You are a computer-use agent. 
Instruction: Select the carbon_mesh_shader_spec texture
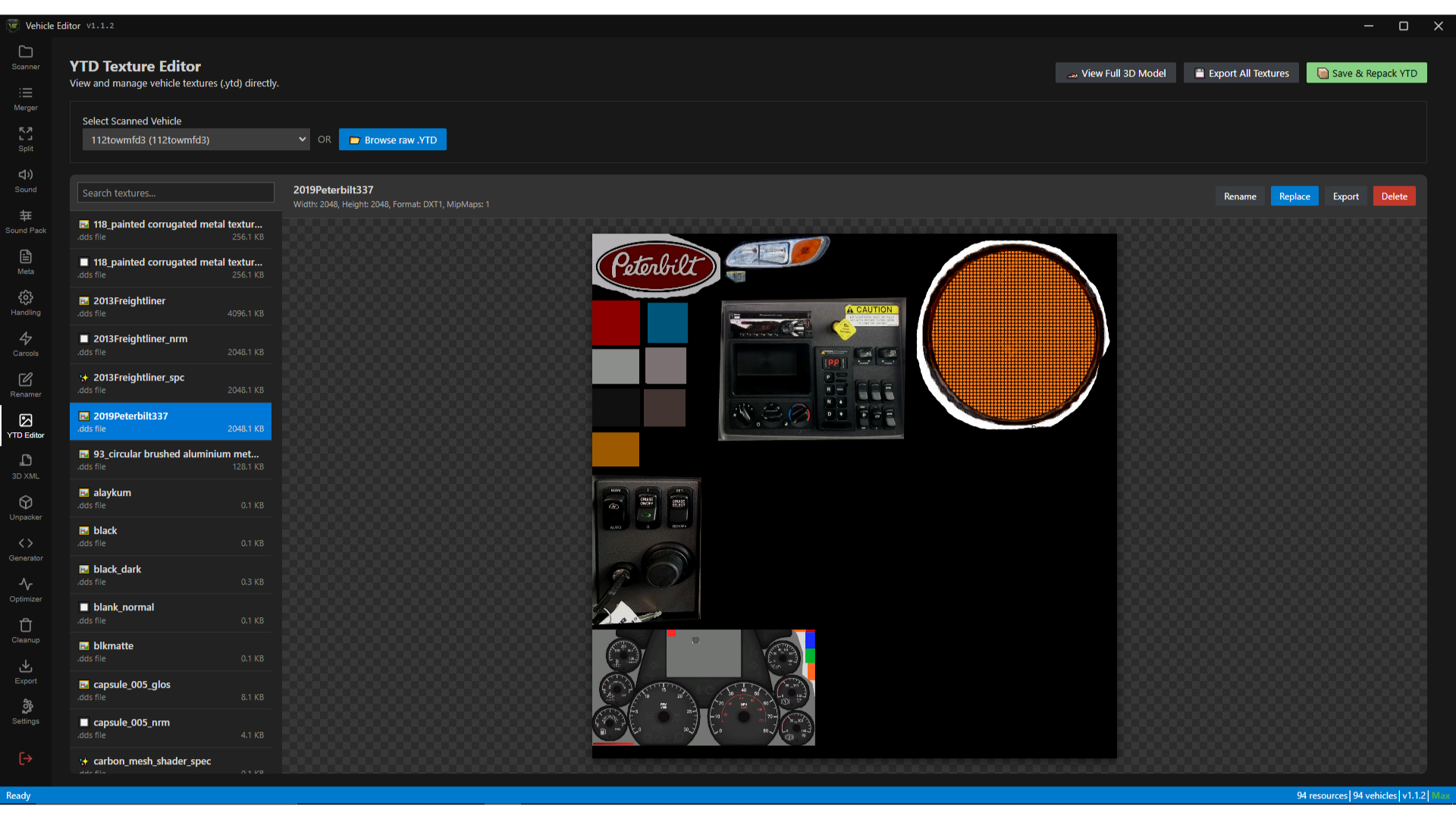(171, 762)
